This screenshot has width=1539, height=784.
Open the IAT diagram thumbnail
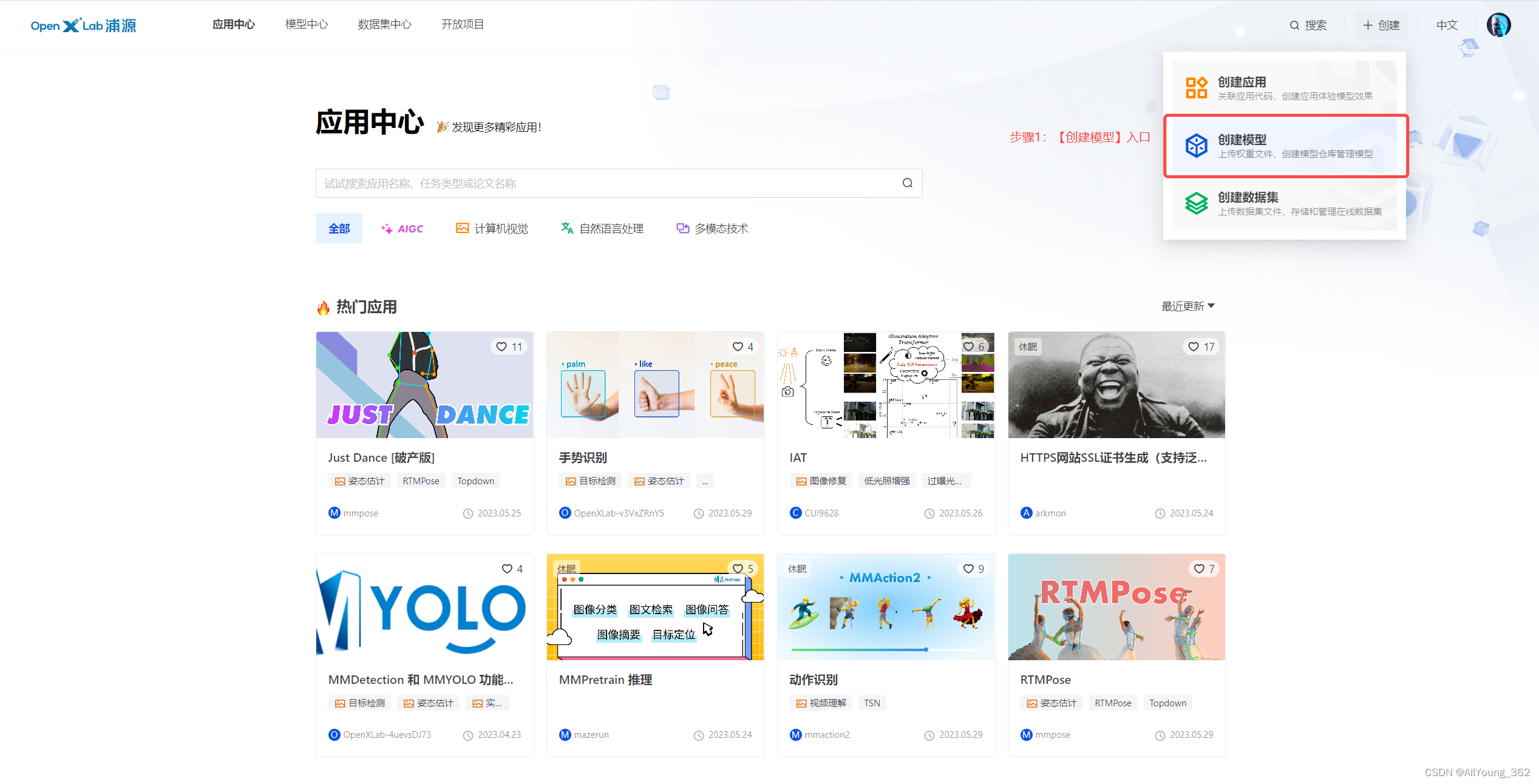pyautogui.click(x=886, y=385)
